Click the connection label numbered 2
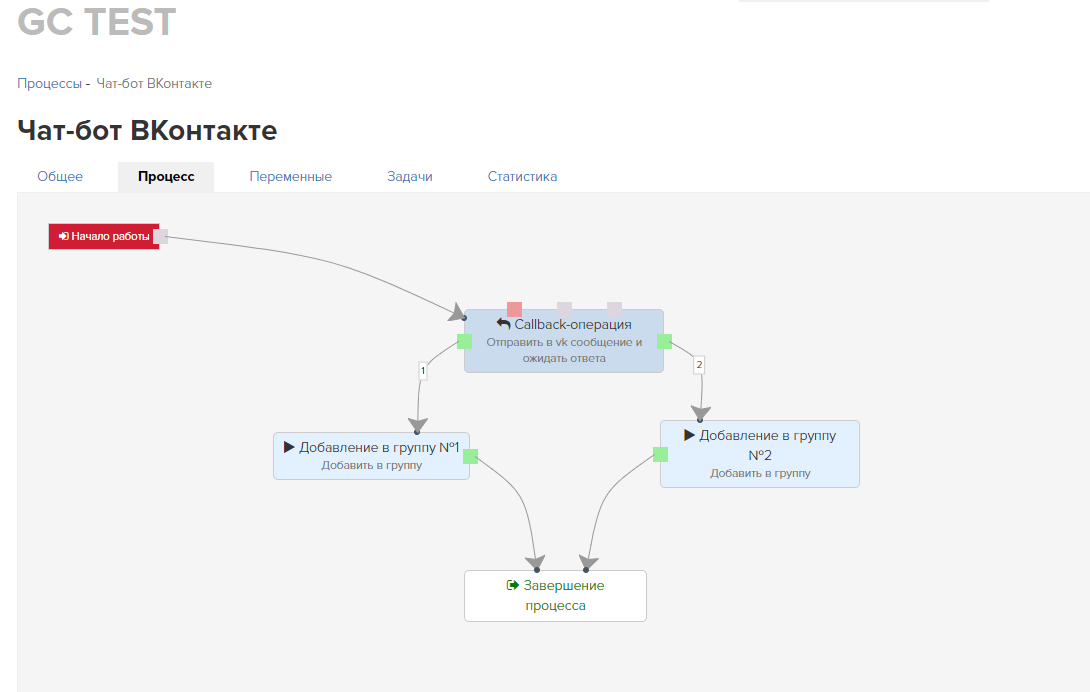 point(699,364)
